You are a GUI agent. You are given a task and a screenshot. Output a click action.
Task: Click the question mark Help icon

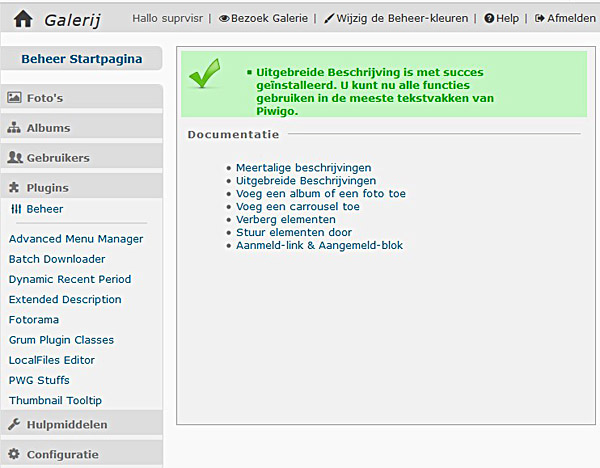tap(489, 18)
